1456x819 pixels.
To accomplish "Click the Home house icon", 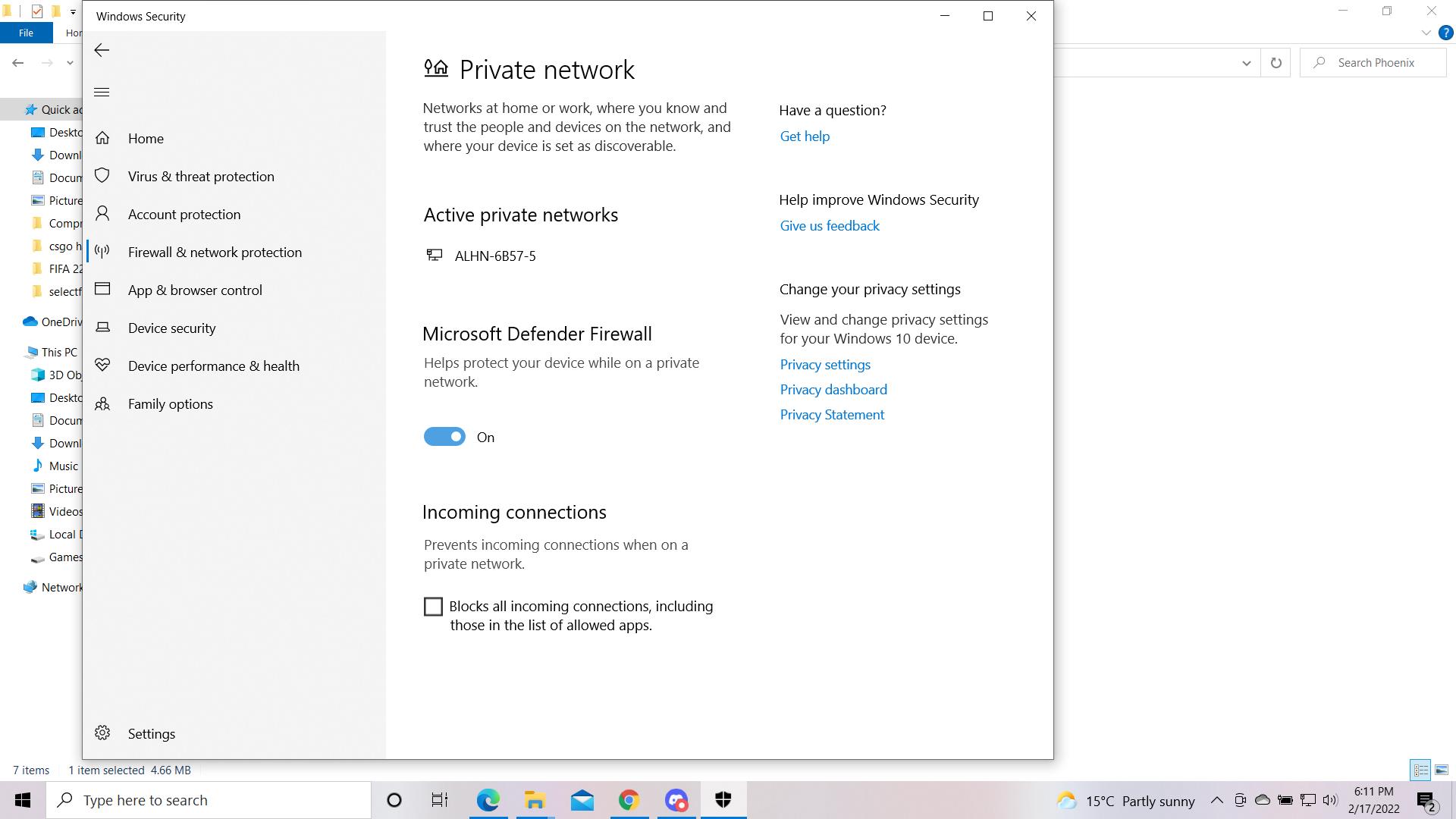I will pyautogui.click(x=102, y=138).
